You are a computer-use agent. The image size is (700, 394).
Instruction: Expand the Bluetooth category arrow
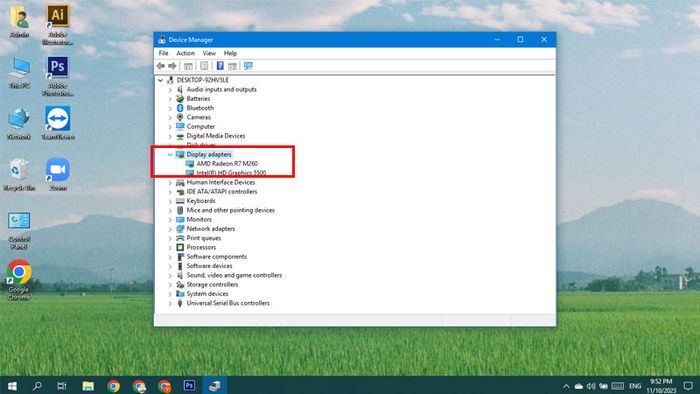click(170, 108)
